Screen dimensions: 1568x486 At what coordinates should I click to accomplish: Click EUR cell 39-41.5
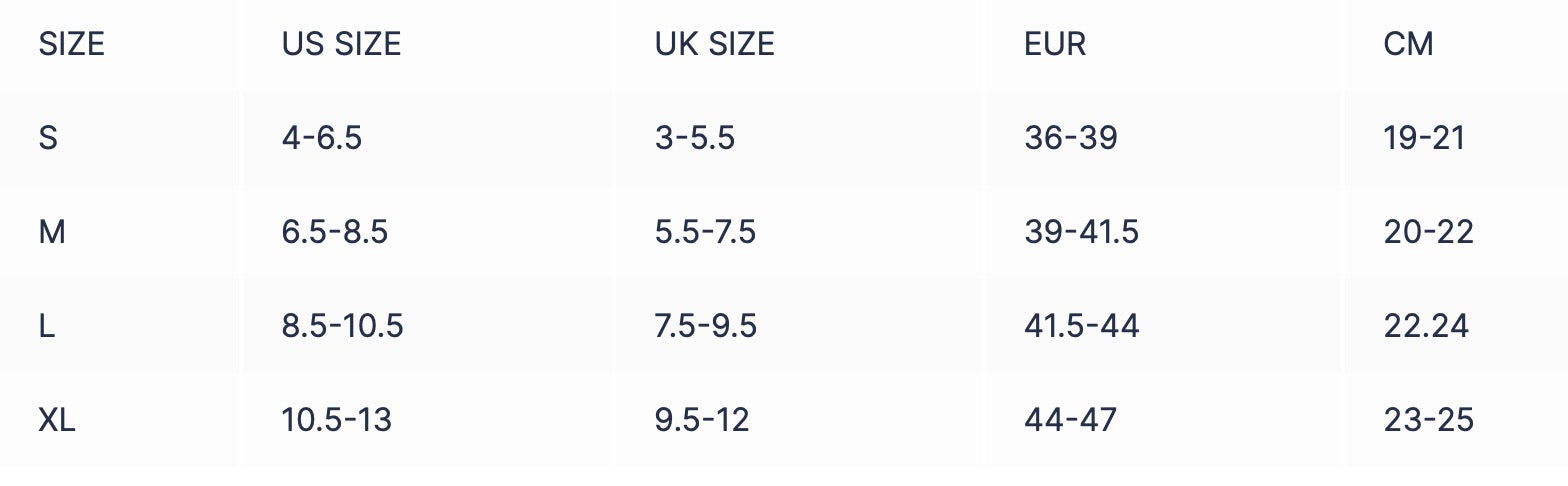(1081, 232)
